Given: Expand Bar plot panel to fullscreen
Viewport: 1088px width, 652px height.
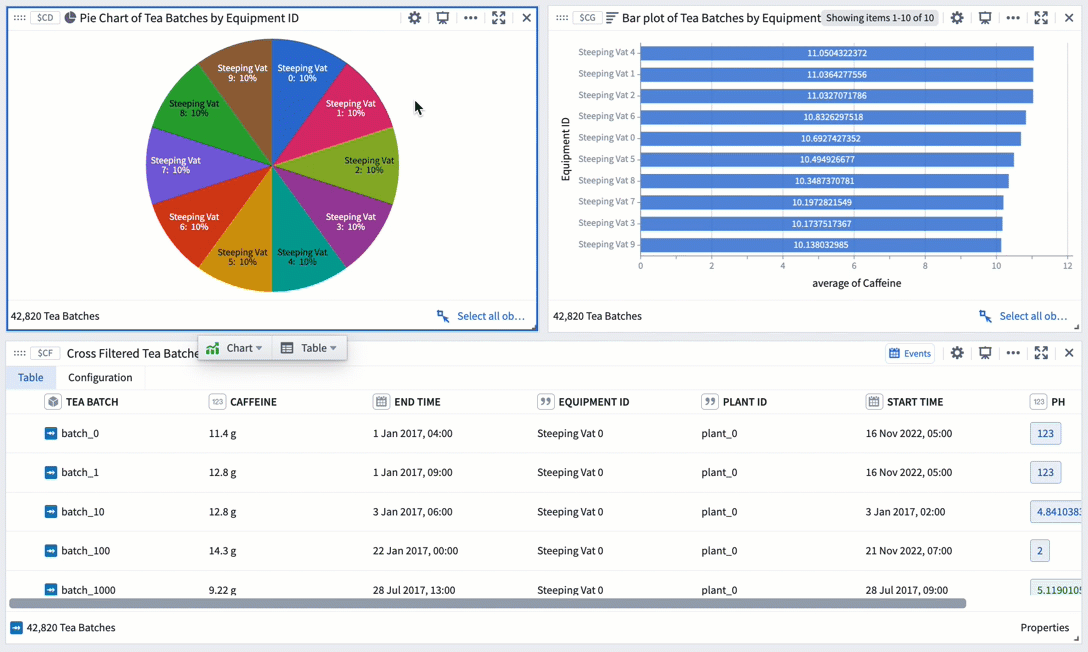Looking at the screenshot, I should coord(1041,18).
